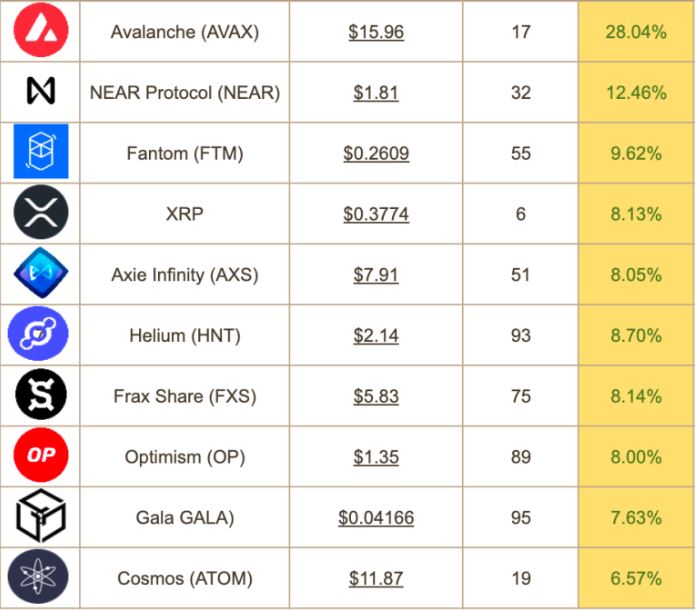Open the $1.81 NEAR price link
Screen dimensions: 696x610
376,93
